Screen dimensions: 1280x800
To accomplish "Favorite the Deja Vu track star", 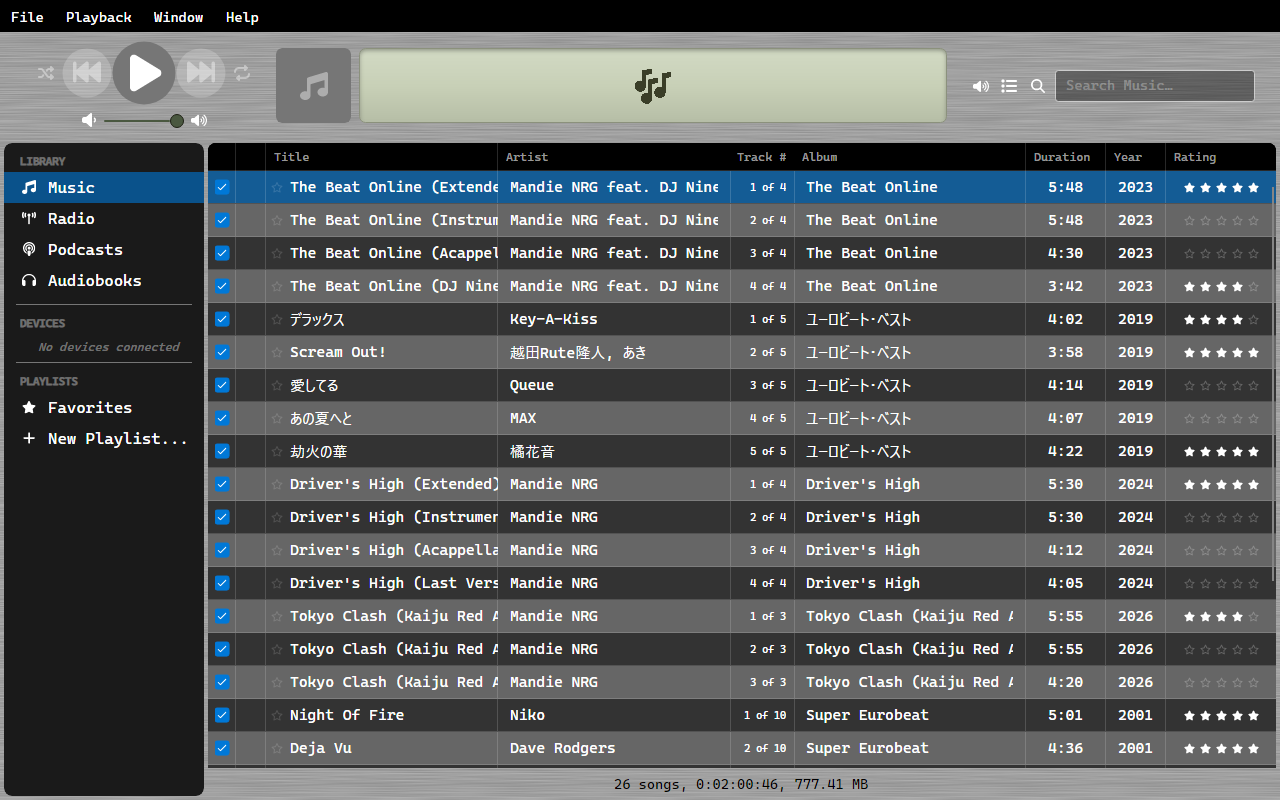I will point(277,748).
